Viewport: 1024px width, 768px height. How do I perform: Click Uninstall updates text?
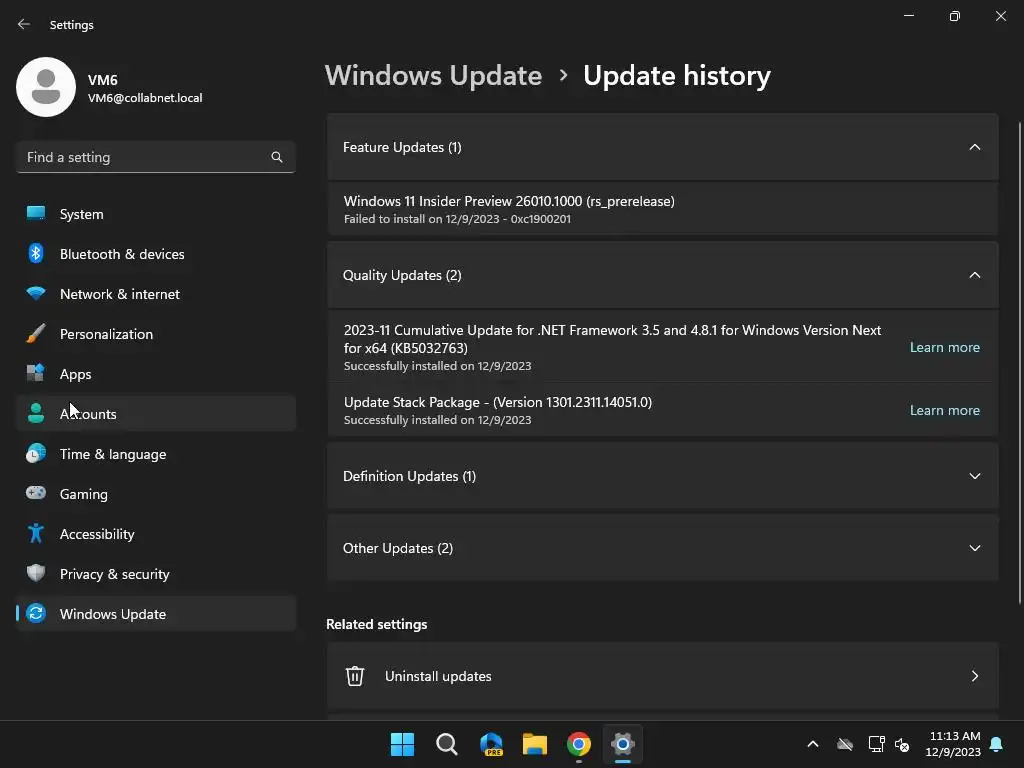tap(438, 676)
